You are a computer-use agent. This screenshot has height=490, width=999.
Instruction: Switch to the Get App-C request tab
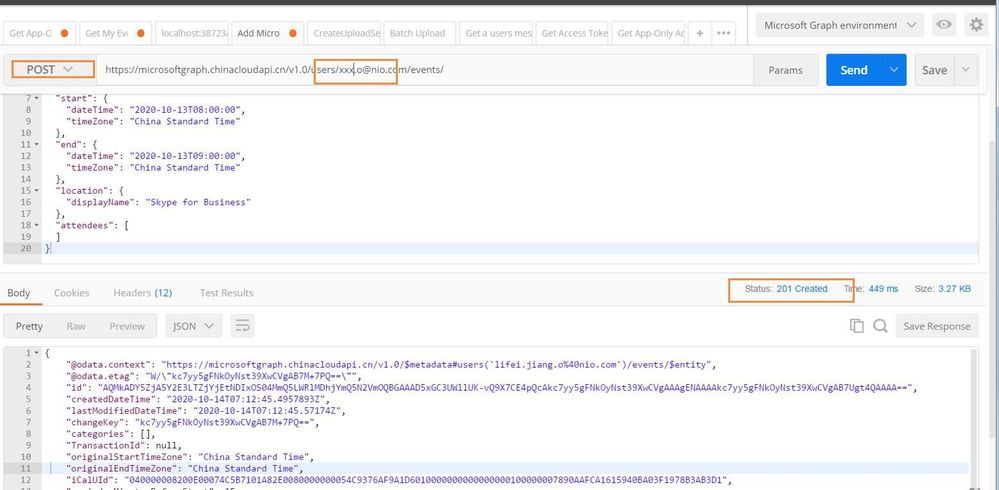pos(40,33)
